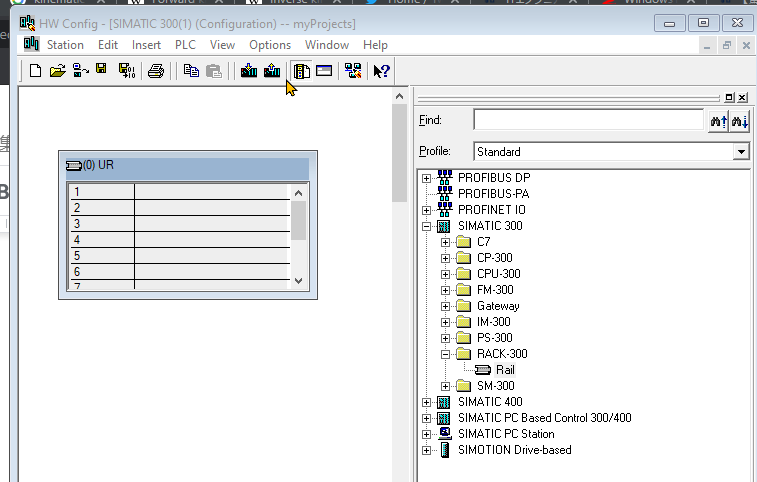This screenshot has width=757, height=482.
Task: Open the PLC menu
Action: (185, 45)
